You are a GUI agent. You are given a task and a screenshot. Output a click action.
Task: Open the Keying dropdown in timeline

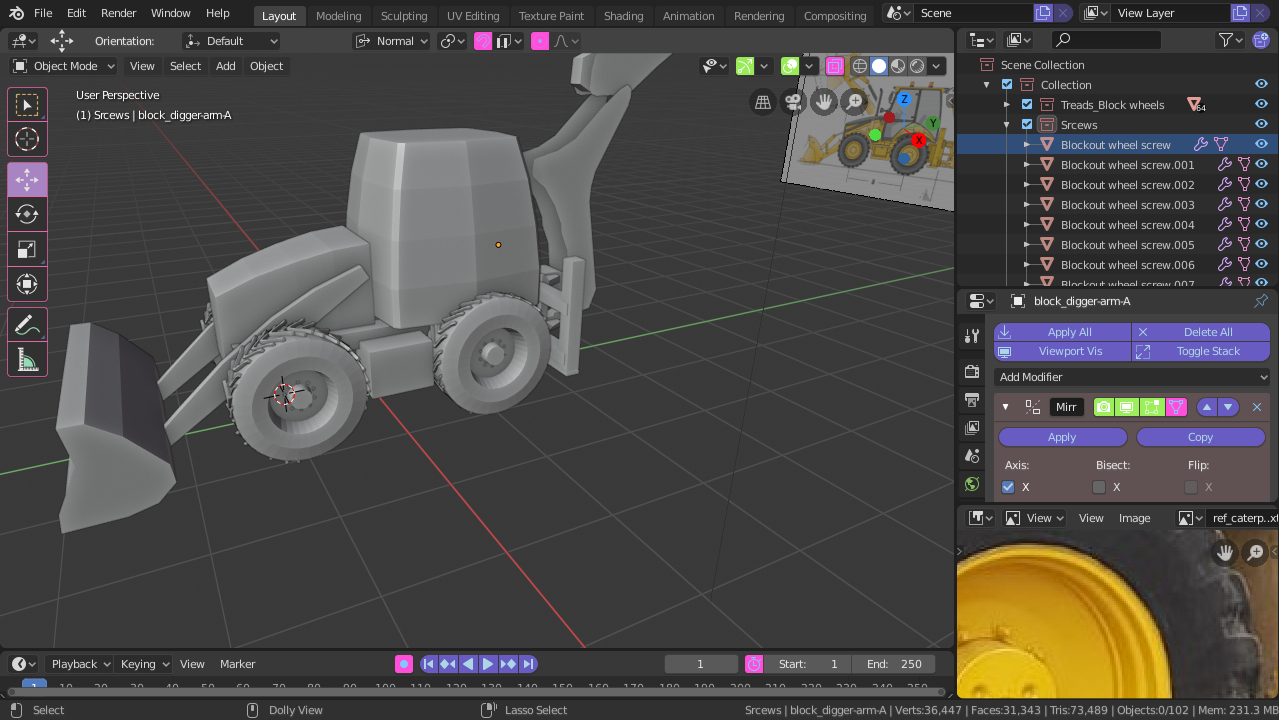pyautogui.click(x=145, y=664)
